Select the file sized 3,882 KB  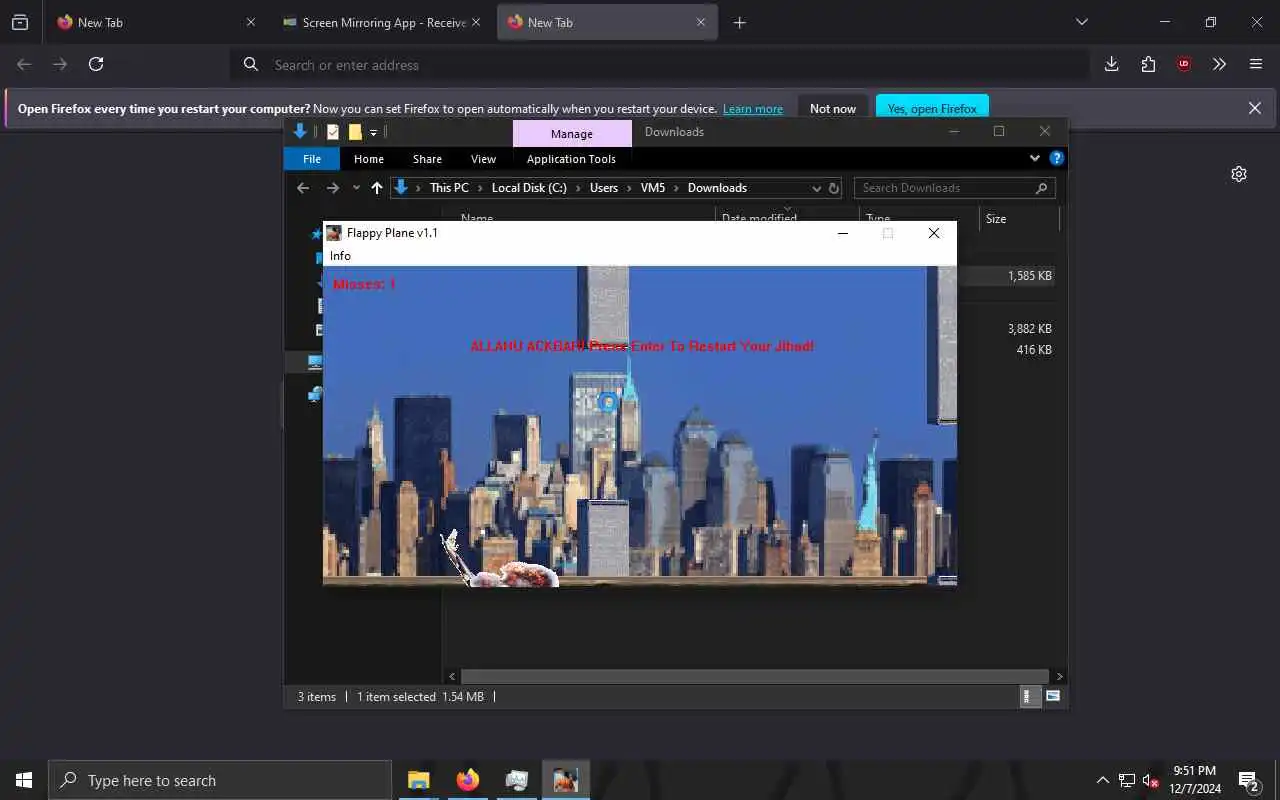pos(1030,328)
